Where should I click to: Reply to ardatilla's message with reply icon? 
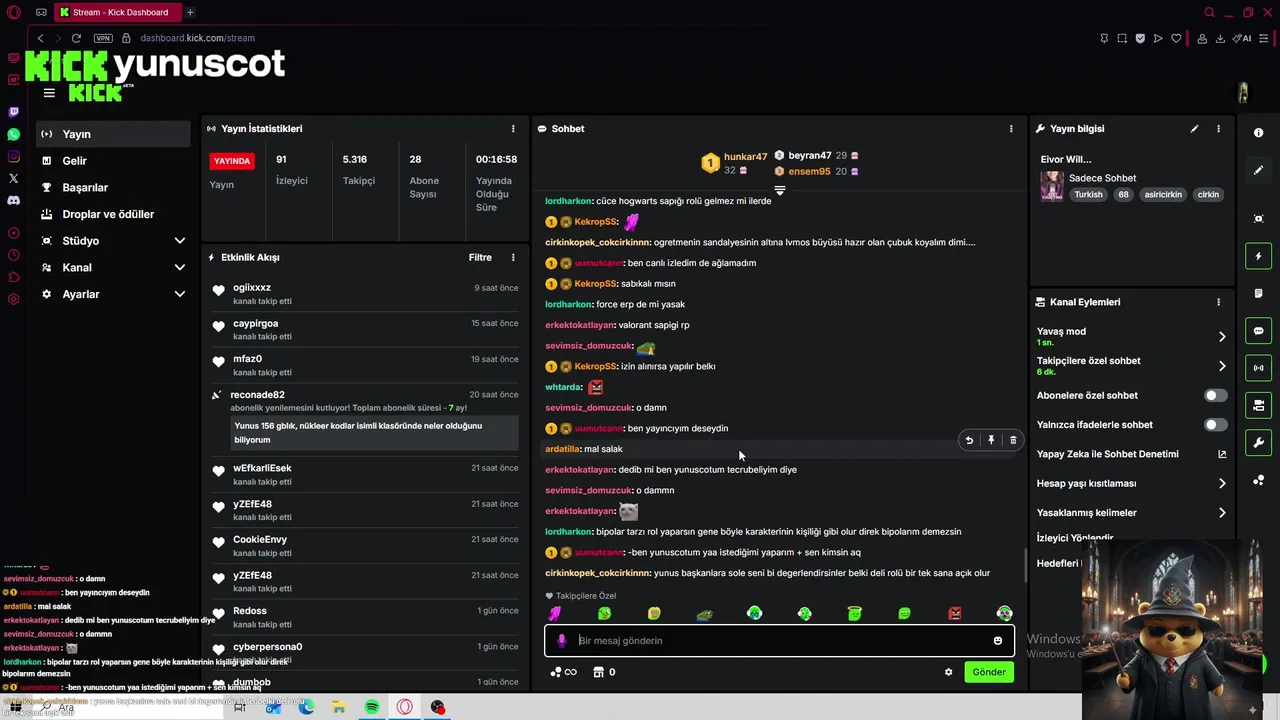pos(969,440)
